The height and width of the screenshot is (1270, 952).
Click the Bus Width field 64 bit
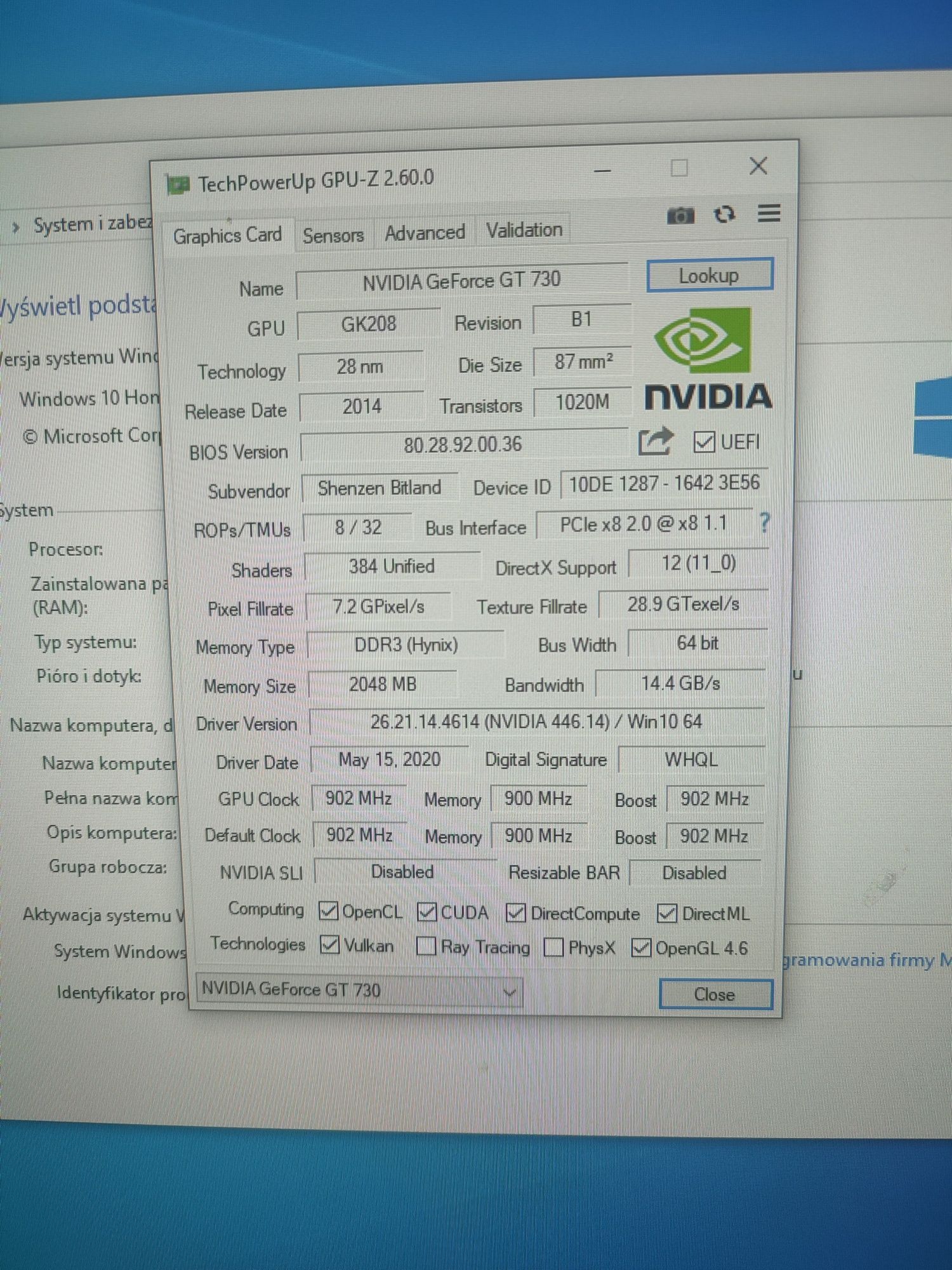pyautogui.click(x=697, y=643)
